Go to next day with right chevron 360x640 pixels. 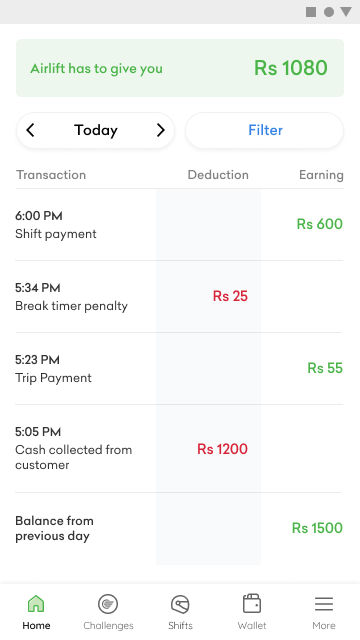click(x=161, y=130)
